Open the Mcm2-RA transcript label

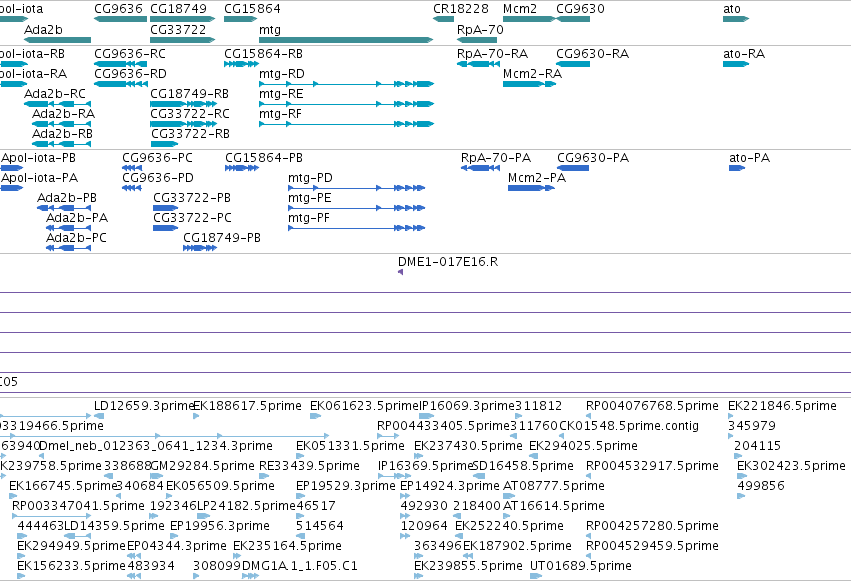532,74
